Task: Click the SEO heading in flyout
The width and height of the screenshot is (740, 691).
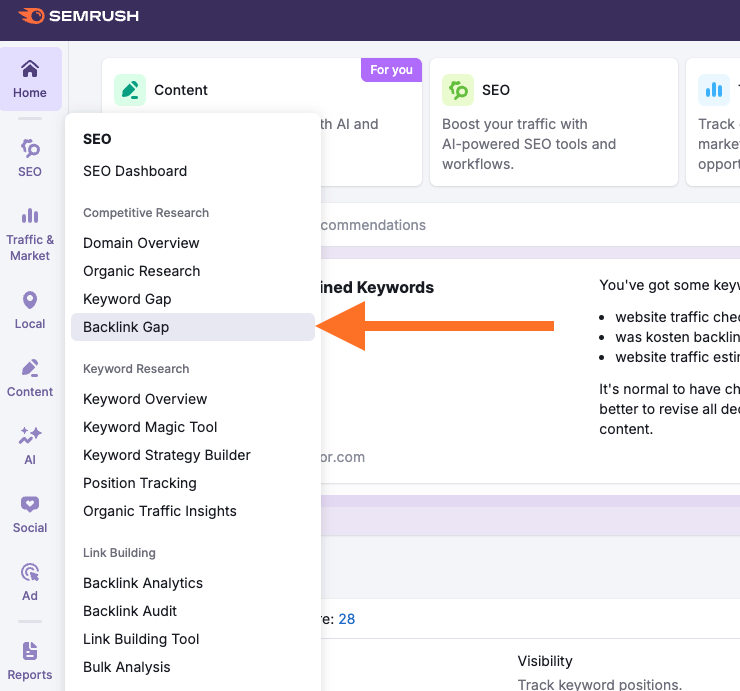Action: pos(97,139)
